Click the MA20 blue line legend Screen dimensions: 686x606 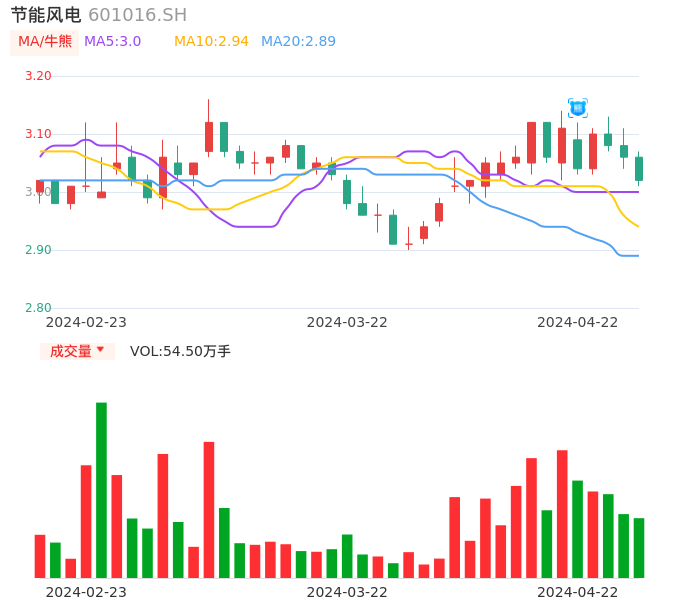[298, 42]
